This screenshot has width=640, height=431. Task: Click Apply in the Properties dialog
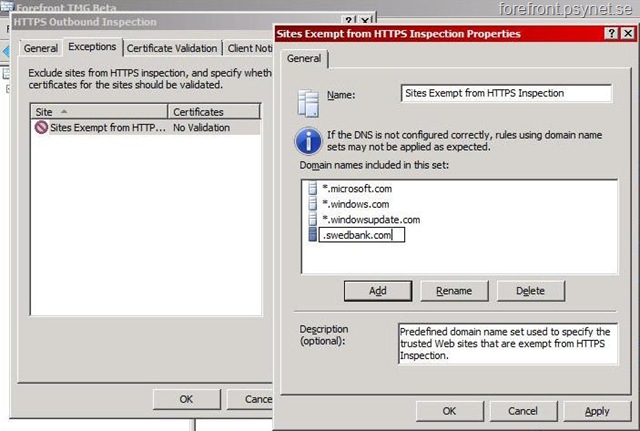(597, 411)
